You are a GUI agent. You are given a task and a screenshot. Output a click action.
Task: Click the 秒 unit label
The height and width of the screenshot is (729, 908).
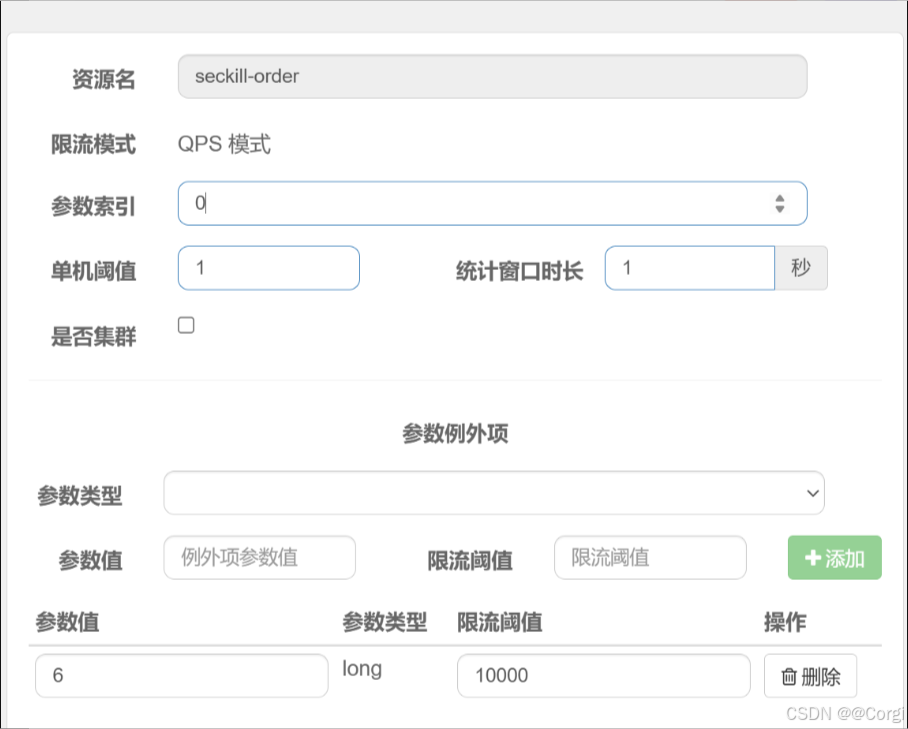point(801,268)
